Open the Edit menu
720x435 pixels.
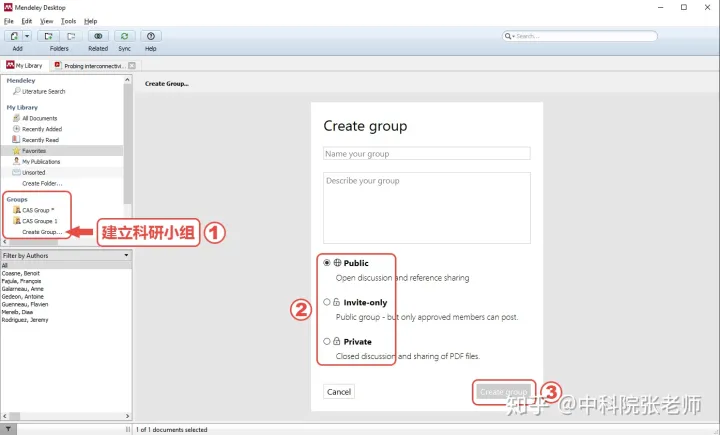point(27,21)
